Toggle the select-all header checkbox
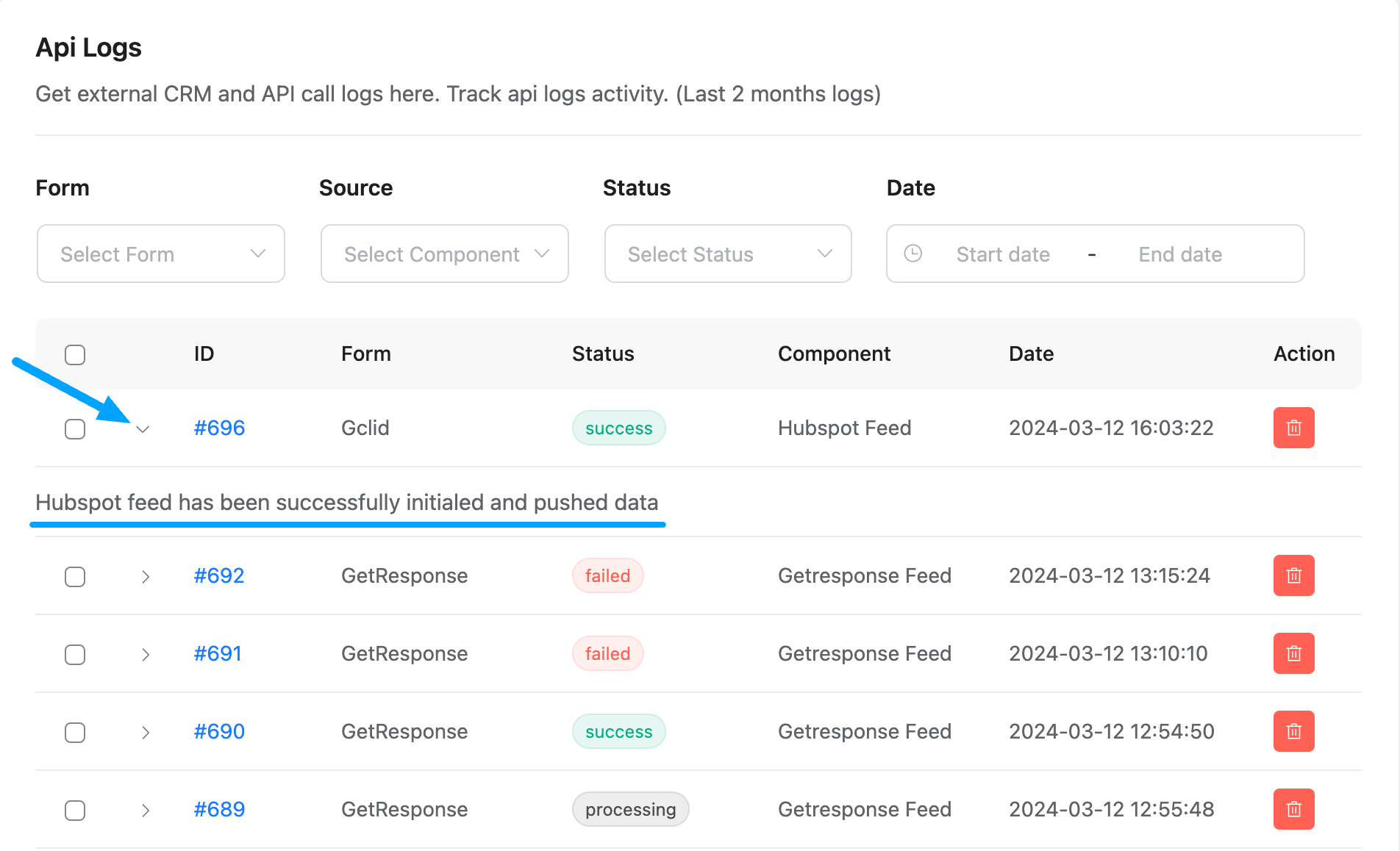Image resolution: width=1400 pixels, height=851 pixels. click(x=75, y=354)
